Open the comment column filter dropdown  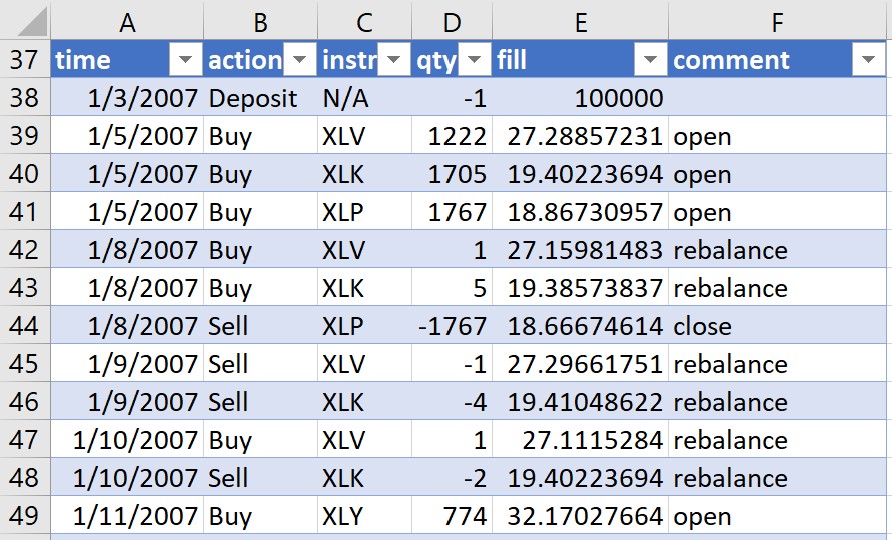868,59
